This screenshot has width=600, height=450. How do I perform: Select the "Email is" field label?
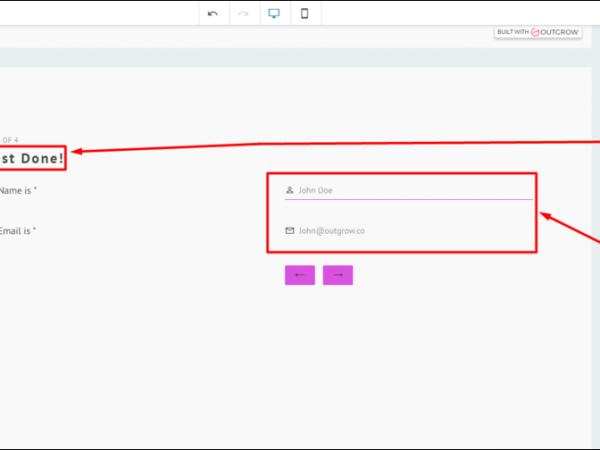pos(14,231)
